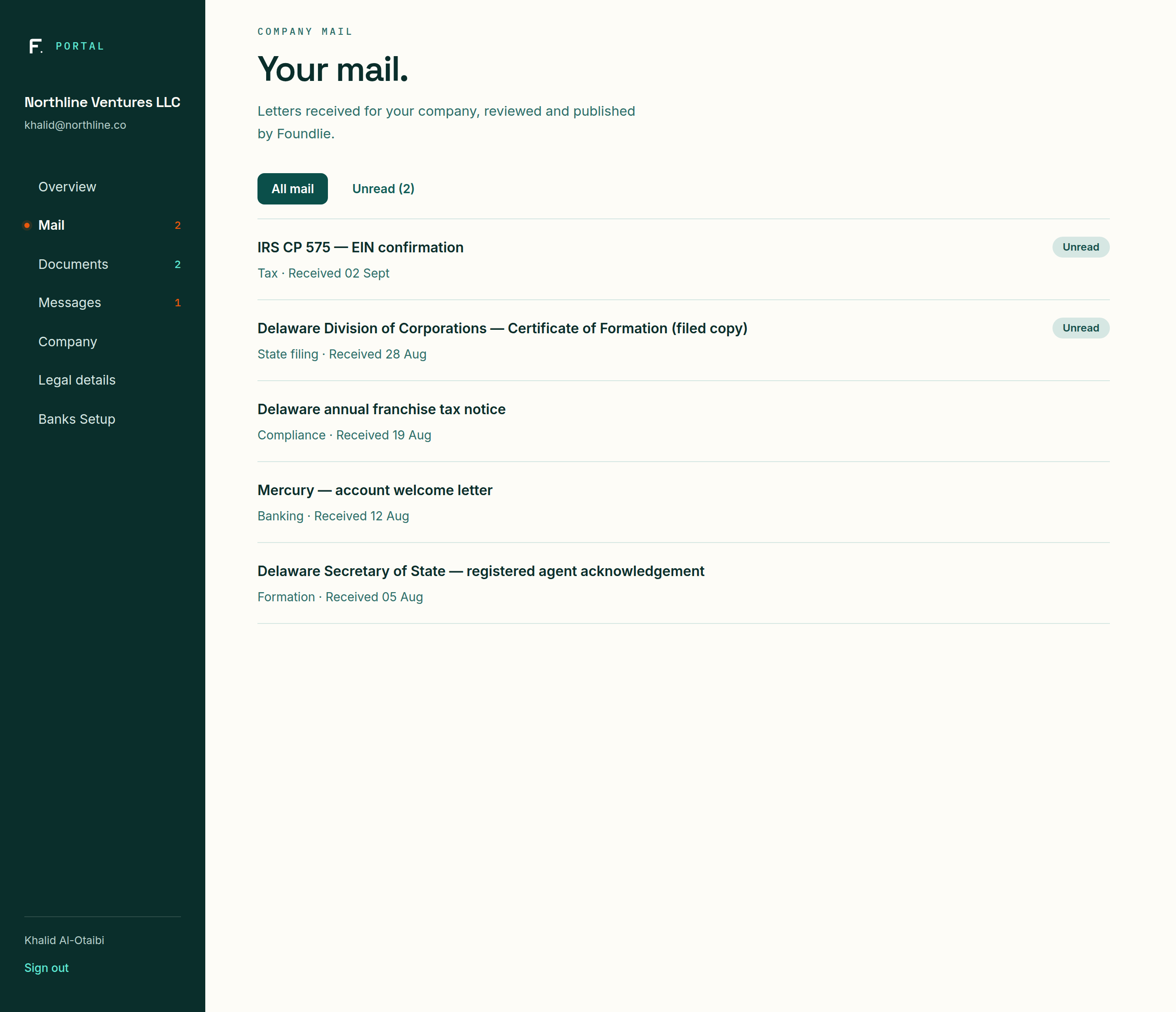Open Mercury account welcome letter
Viewport: 1176px width, 1012px height.
[683, 502]
